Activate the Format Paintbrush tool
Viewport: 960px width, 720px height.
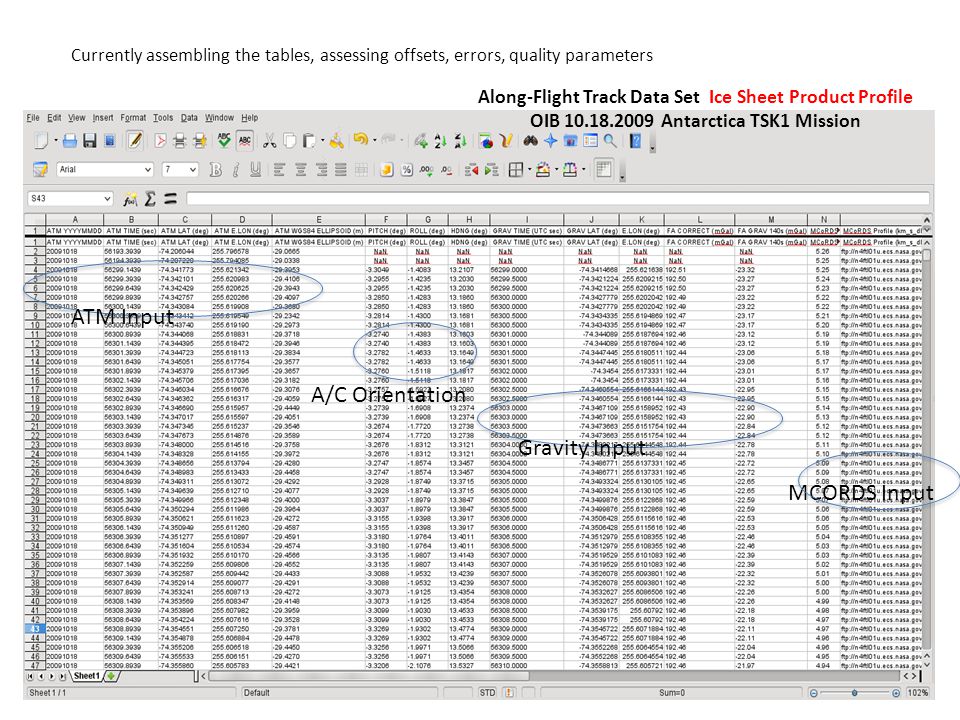tap(336, 141)
